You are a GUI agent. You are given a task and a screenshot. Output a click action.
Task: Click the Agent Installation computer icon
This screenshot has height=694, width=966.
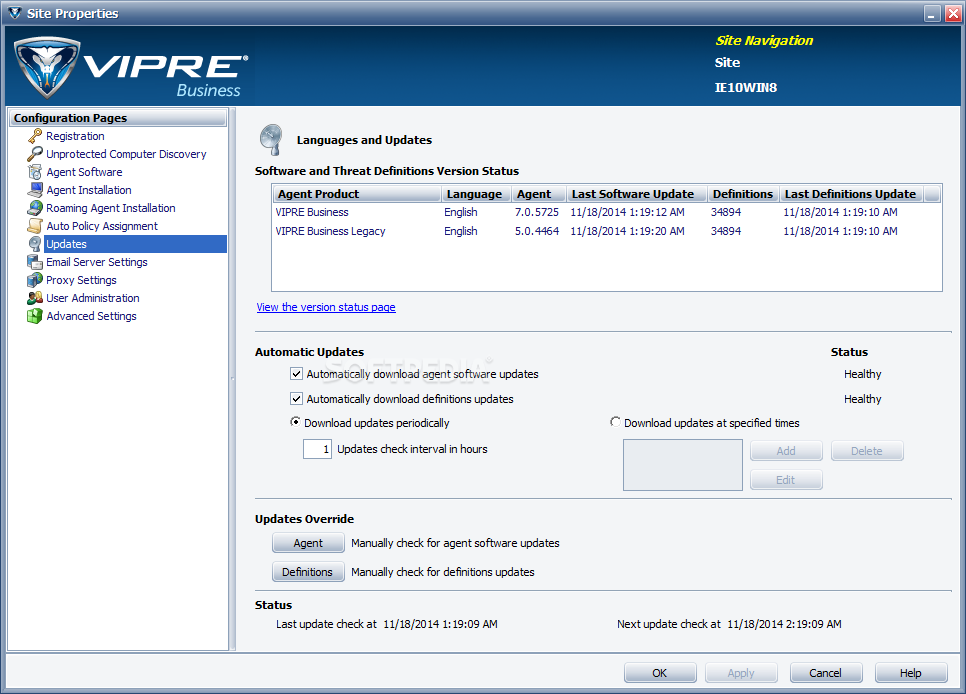click(35, 189)
